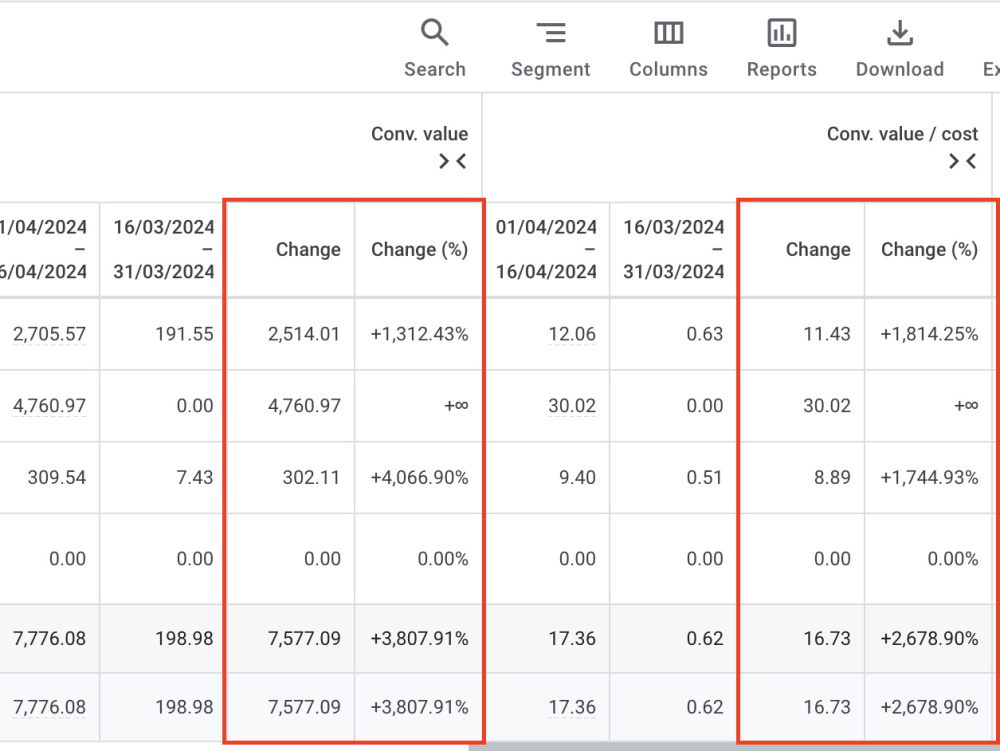1000x751 pixels.
Task: Click the 30.02 underlined value
Action: tap(571, 405)
